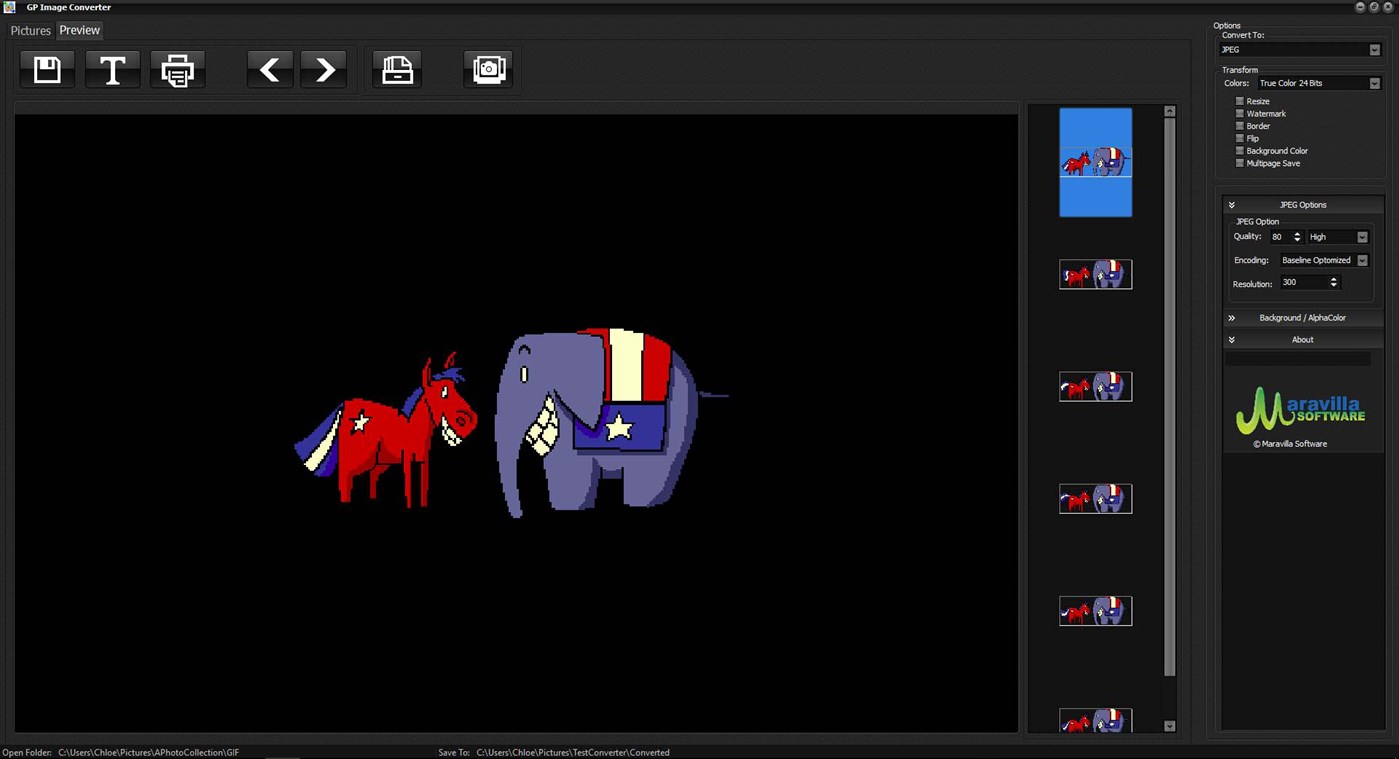Click the Quality value field showing 80
Image resolution: width=1399 pixels, height=759 pixels.
click(1280, 237)
